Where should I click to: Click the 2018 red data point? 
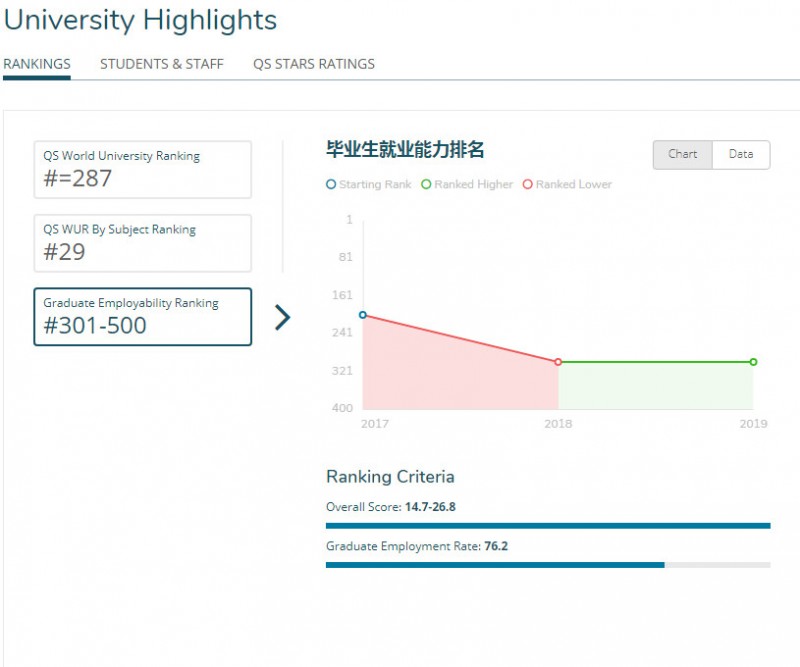pyautogui.click(x=558, y=362)
